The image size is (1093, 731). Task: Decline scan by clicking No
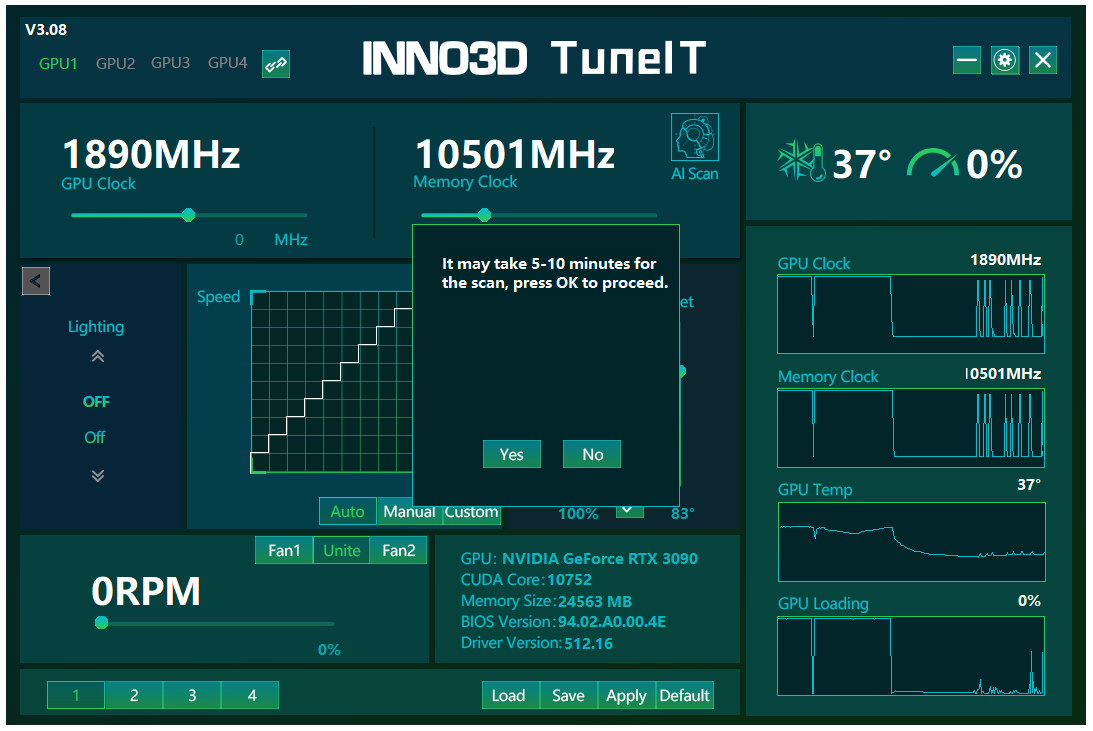click(x=592, y=454)
